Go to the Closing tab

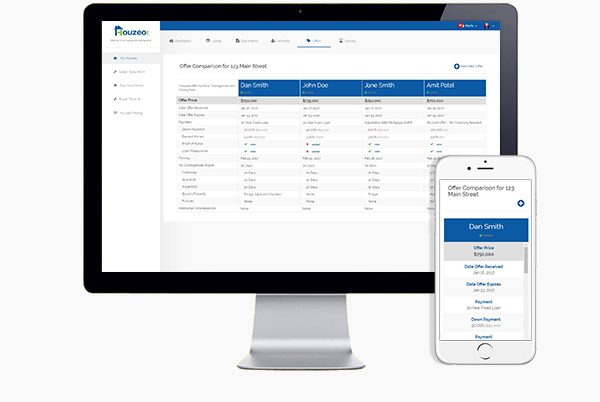pyautogui.click(x=347, y=41)
